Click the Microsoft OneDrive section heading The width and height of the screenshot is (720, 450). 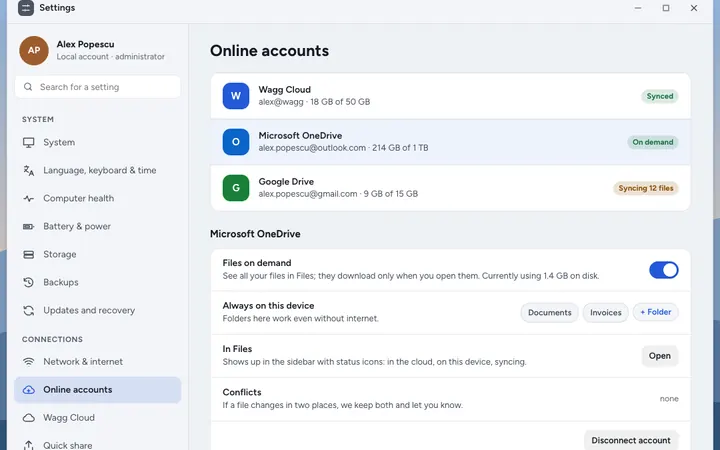[255, 234]
